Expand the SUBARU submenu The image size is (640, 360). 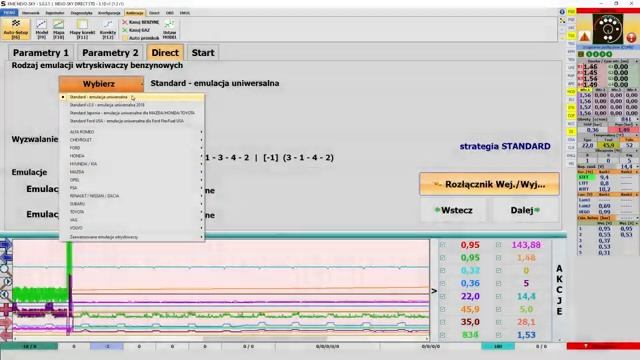pos(132,204)
